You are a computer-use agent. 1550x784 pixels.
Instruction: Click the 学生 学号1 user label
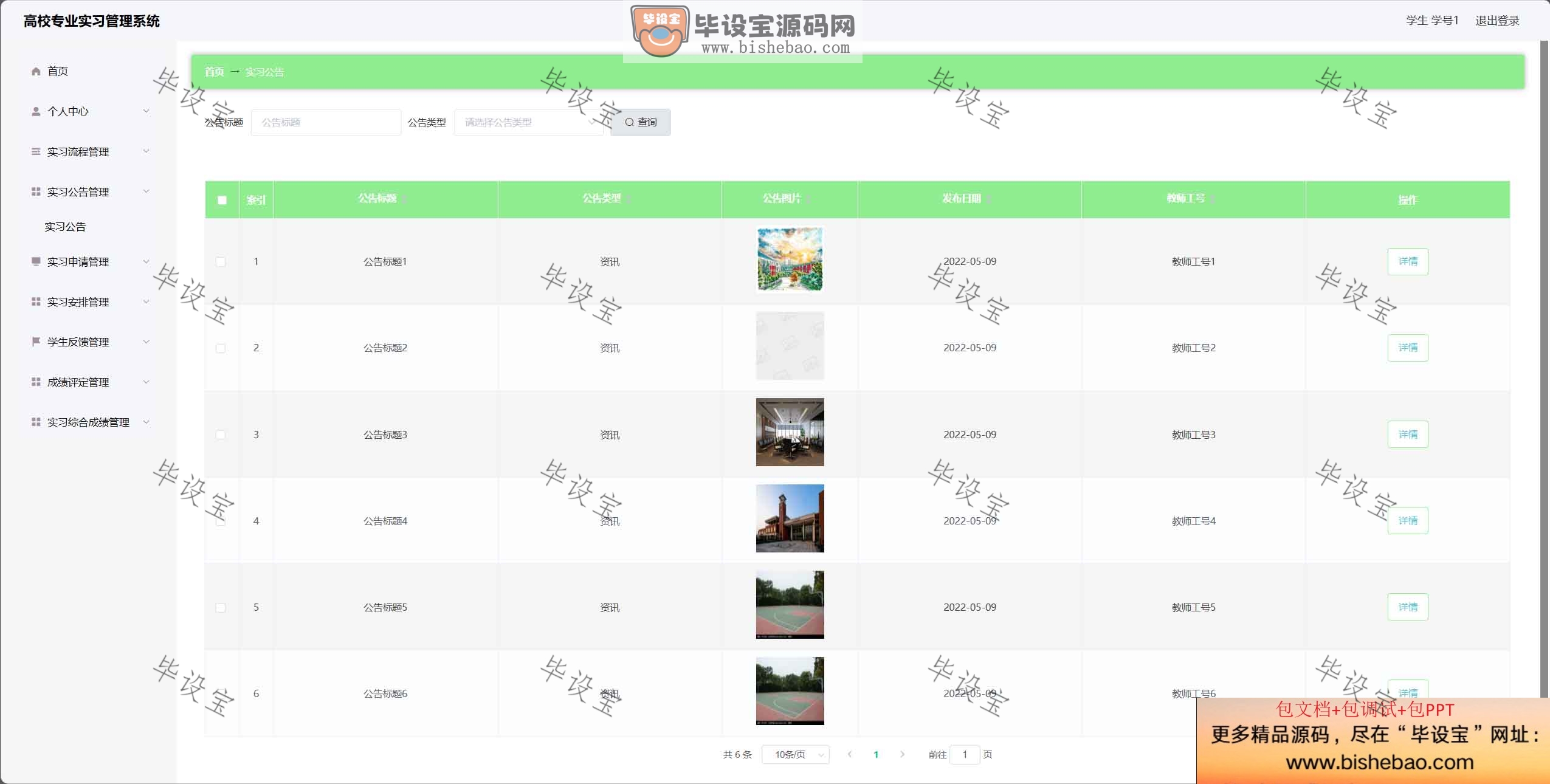(x=1432, y=21)
